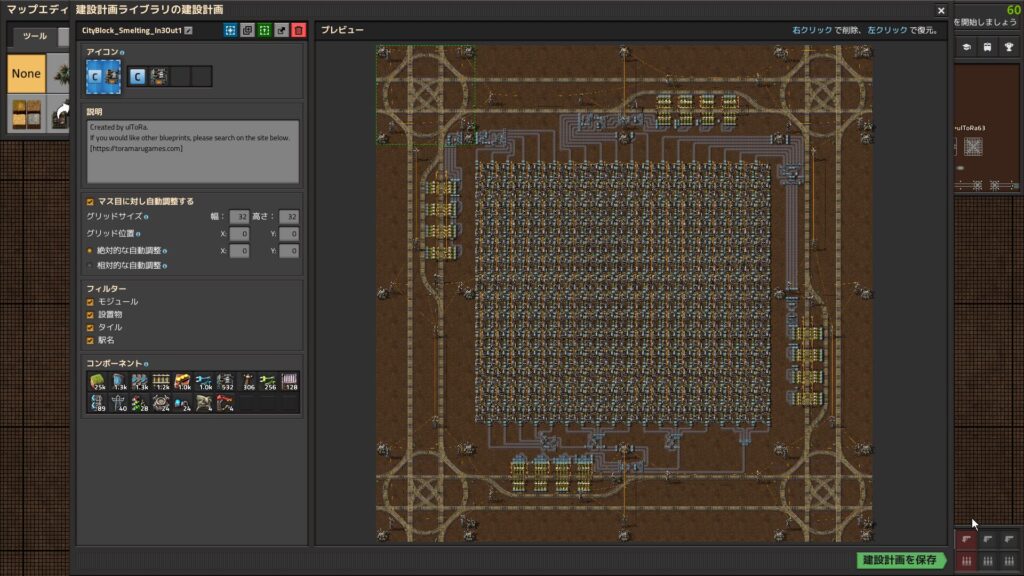Toggle マス目に対し自動調整する checkbox
This screenshot has width=1024, height=576.
pyautogui.click(x=90, y=202)
